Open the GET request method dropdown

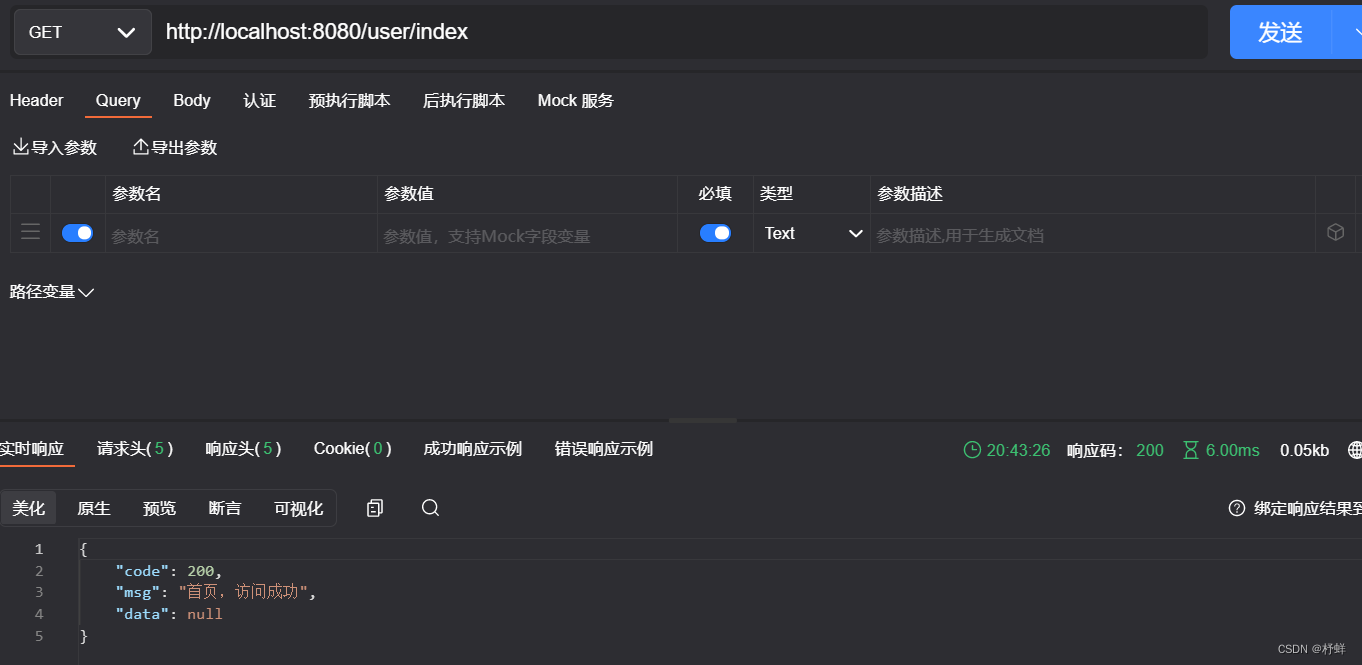coord(82,32)
